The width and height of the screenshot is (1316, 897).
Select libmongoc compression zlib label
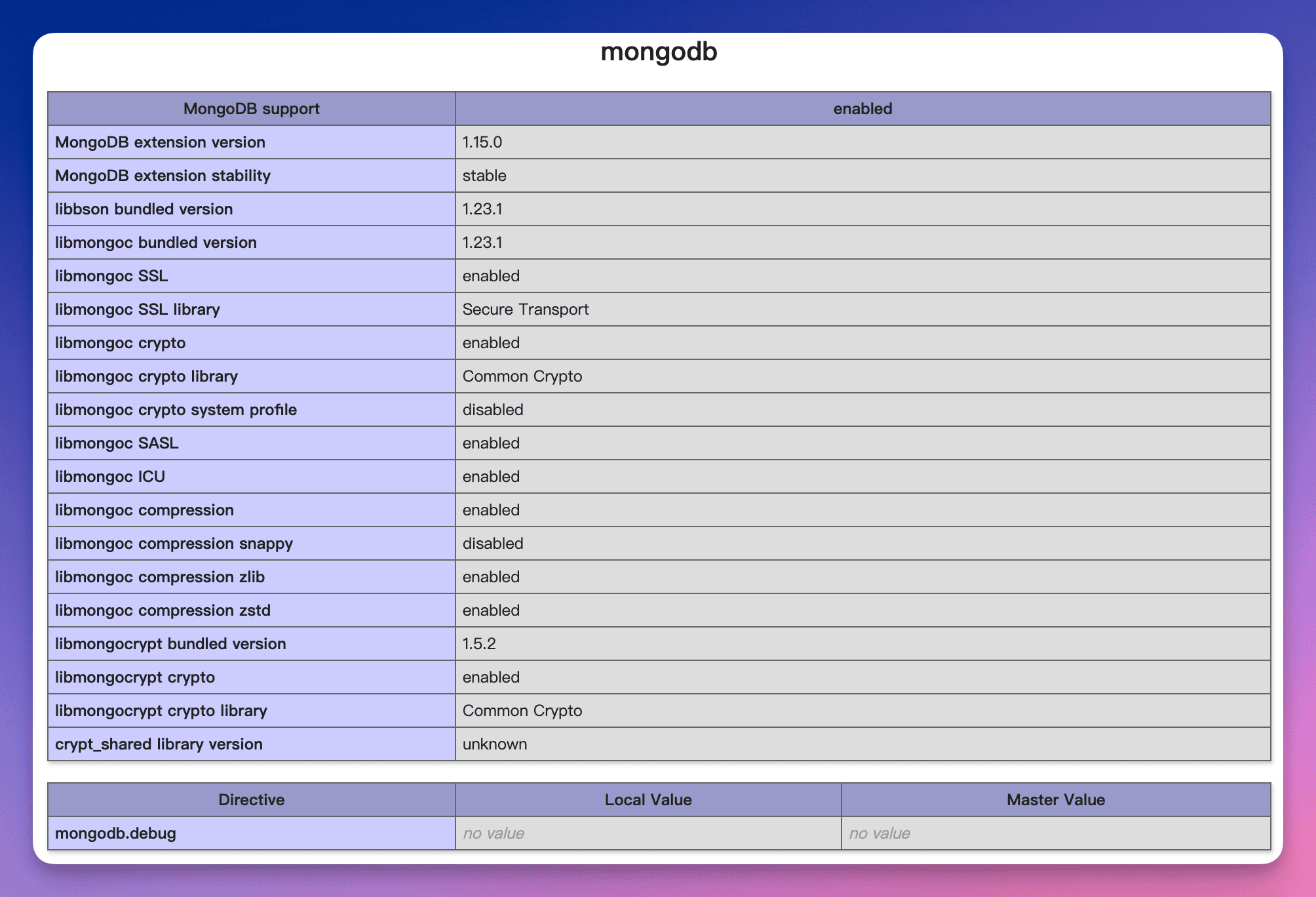[160, 577]
